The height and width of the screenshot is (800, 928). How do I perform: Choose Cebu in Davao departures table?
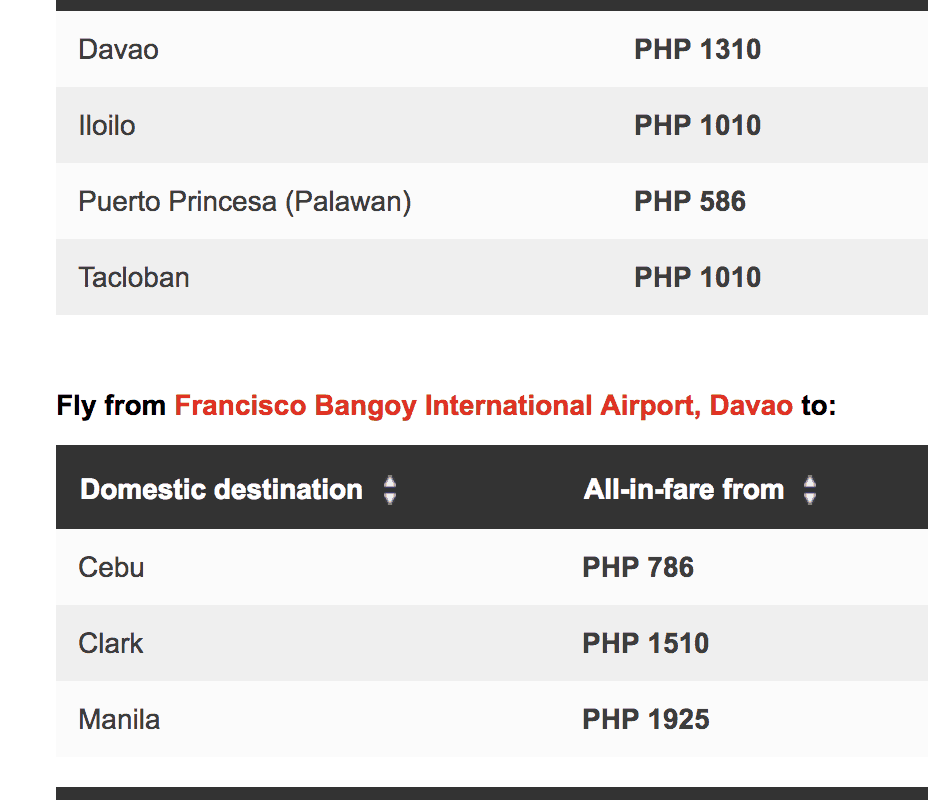coord(112,568)
